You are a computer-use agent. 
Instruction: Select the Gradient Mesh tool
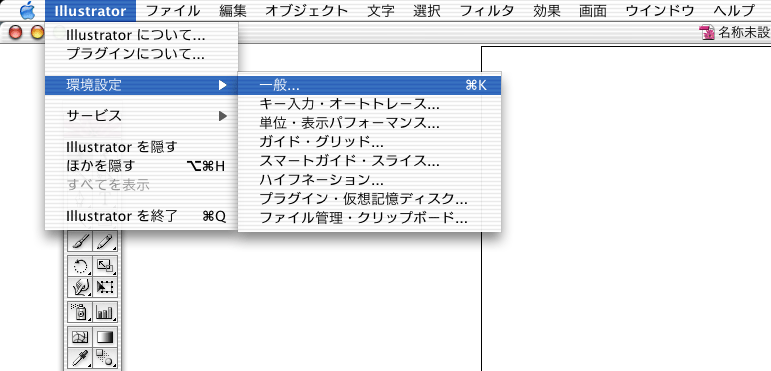coord(80,337)
